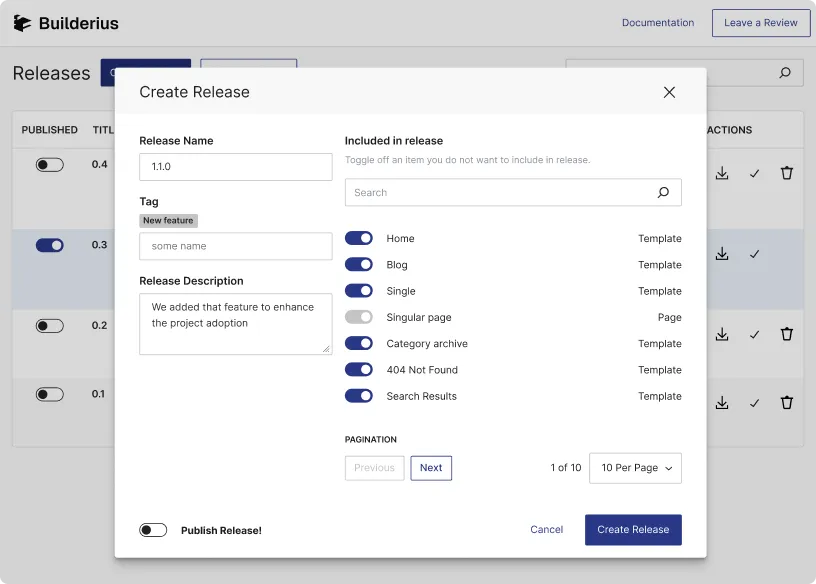Click the trash icon in release 0.1 row
The width and height of the screenshot is (816, 584).
pos(787,403)
